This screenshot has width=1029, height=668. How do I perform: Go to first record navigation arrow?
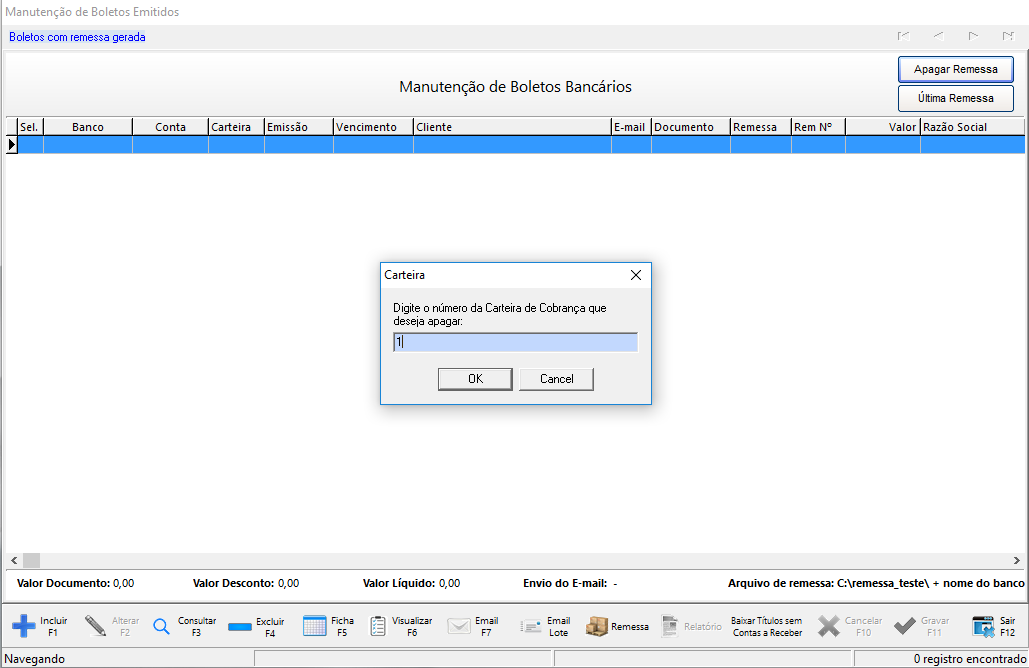coord(904,36)
